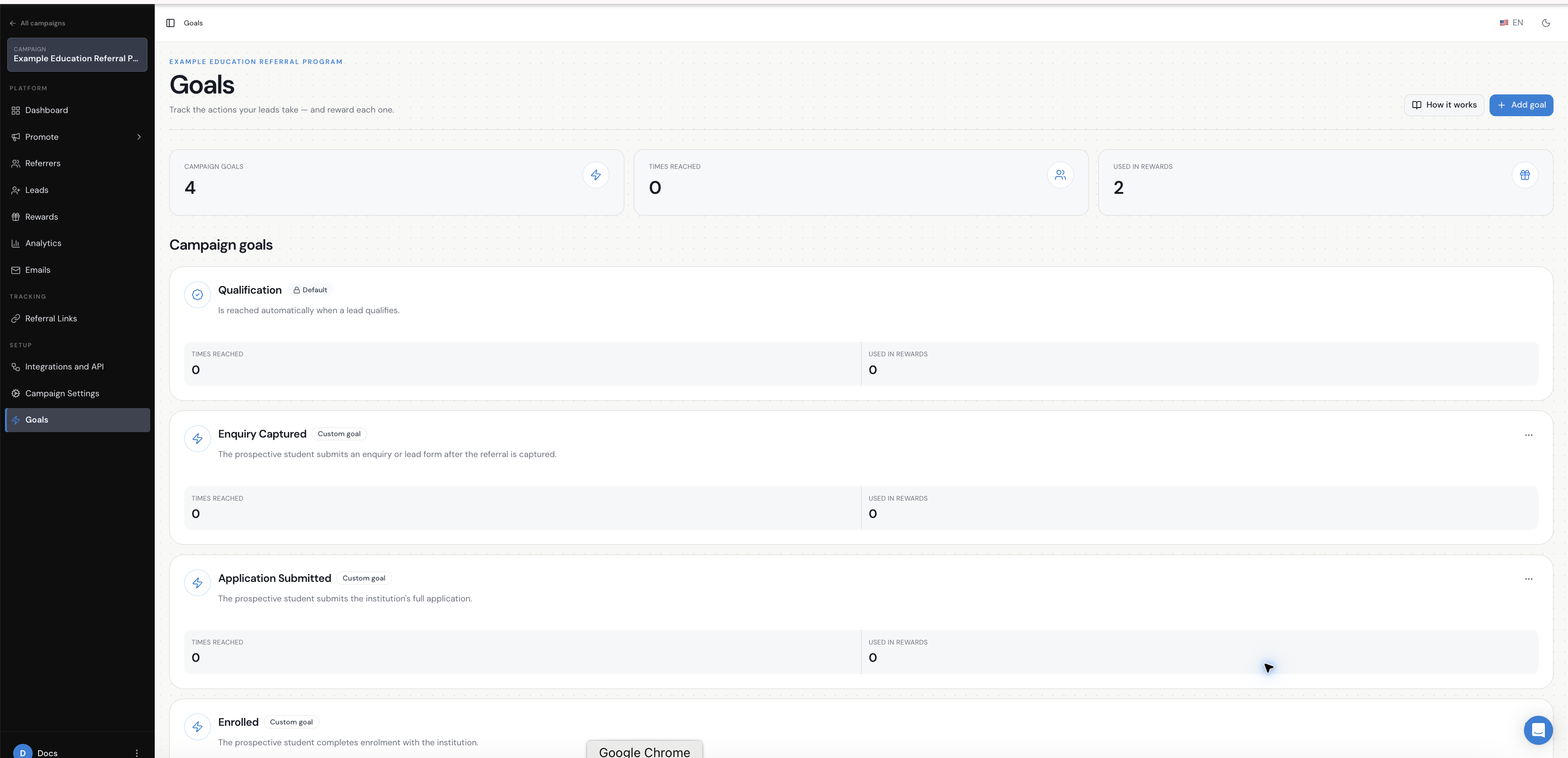The width and height of the screenshot is (1568, 758).
Task: Open the campaign switcher card
Action: pyautogui.click(x=77, y=55)
